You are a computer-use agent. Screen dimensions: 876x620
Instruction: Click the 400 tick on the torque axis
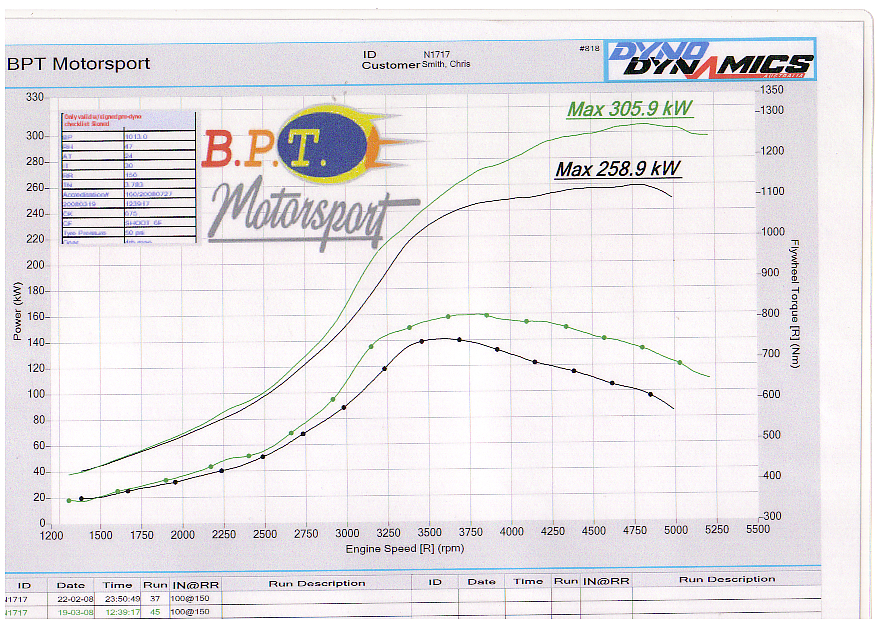click(x=772, y=475)
